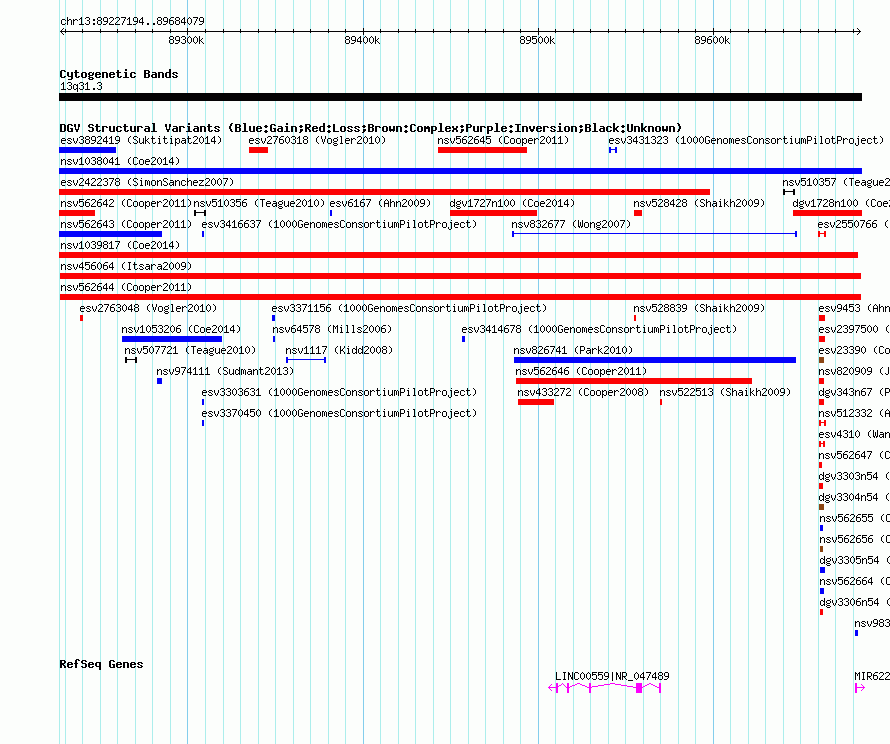This screenshot has height=744, width=890.
Task: Click nsv974111 (Sudmant2013) label
Action: tap(225, 371)
